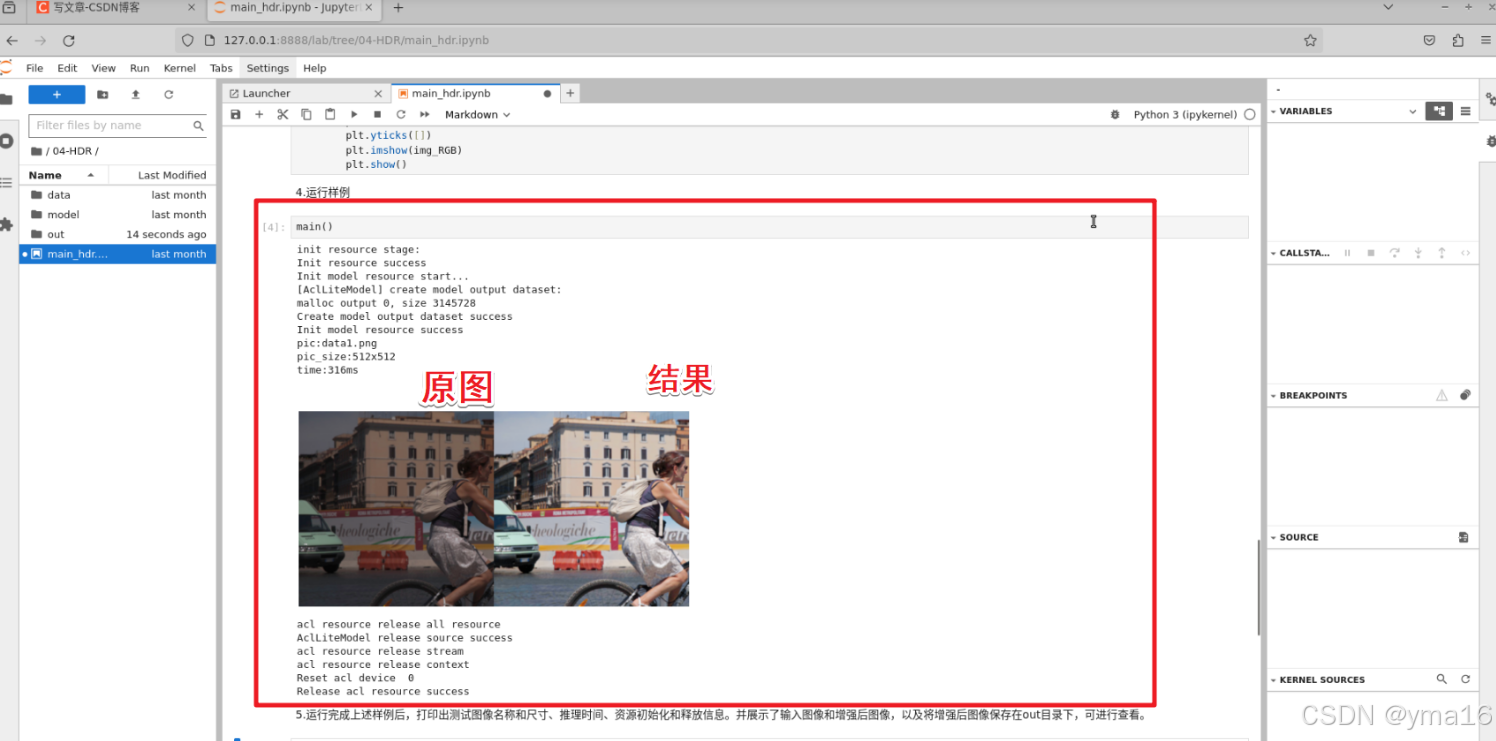Open the file browser sidebar folder icon

pos(6,99)
